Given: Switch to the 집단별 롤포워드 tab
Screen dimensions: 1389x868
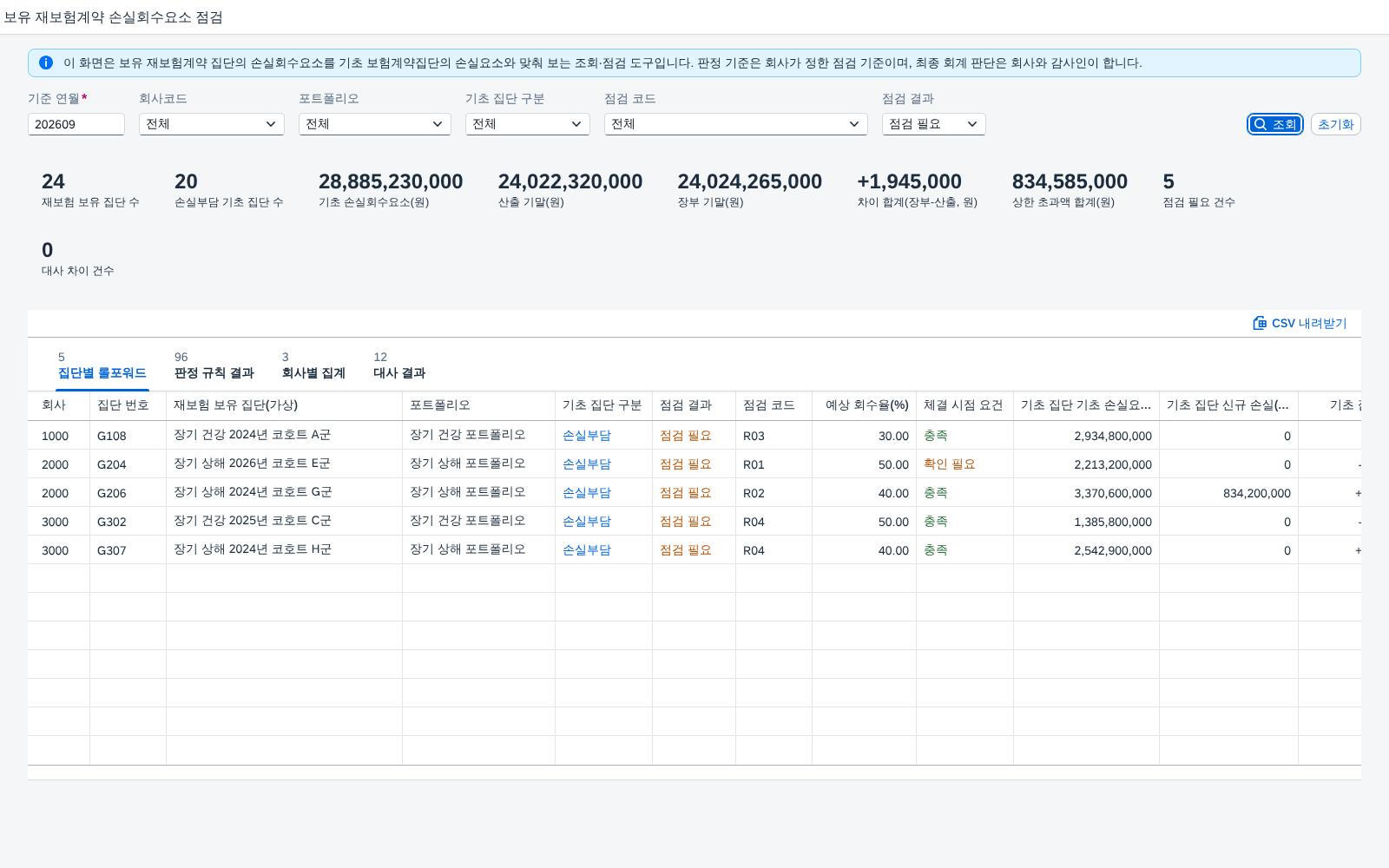Looking at the screenshot, I should [102, 366].
